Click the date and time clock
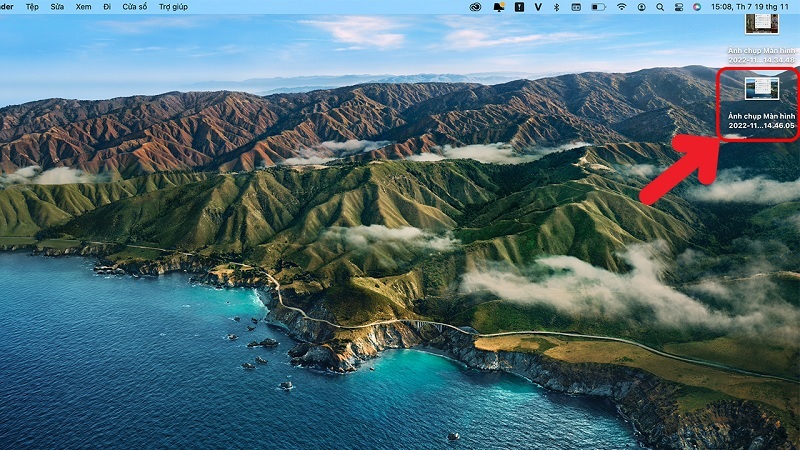 click(x=750, y=6)
